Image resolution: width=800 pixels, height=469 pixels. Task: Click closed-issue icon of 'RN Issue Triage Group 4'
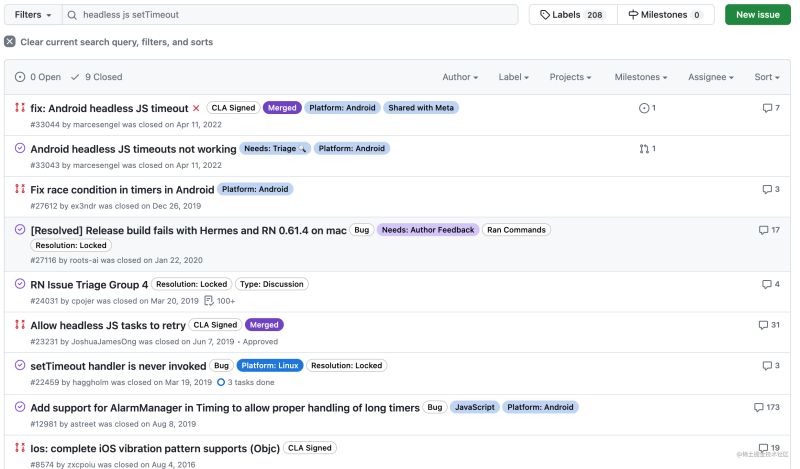[20, 284]
